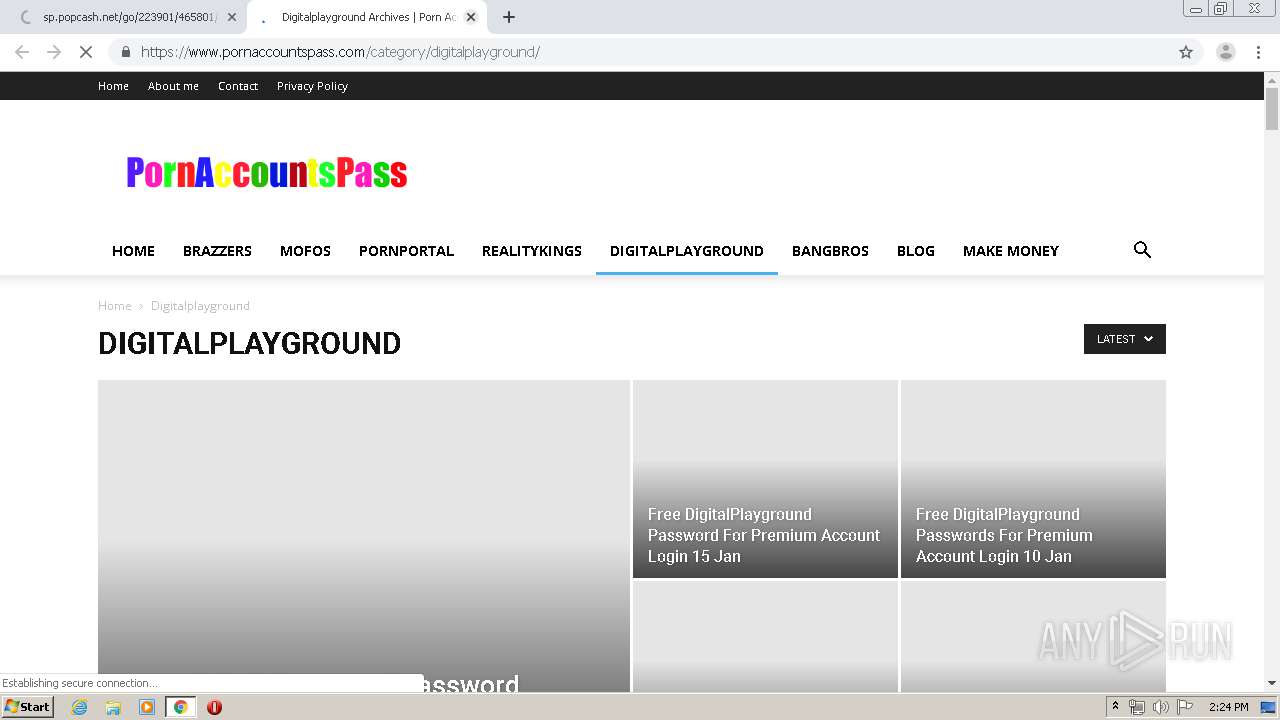1280x720 pixels.
Task: Open the Windows Start button
Action: (27, 707)
